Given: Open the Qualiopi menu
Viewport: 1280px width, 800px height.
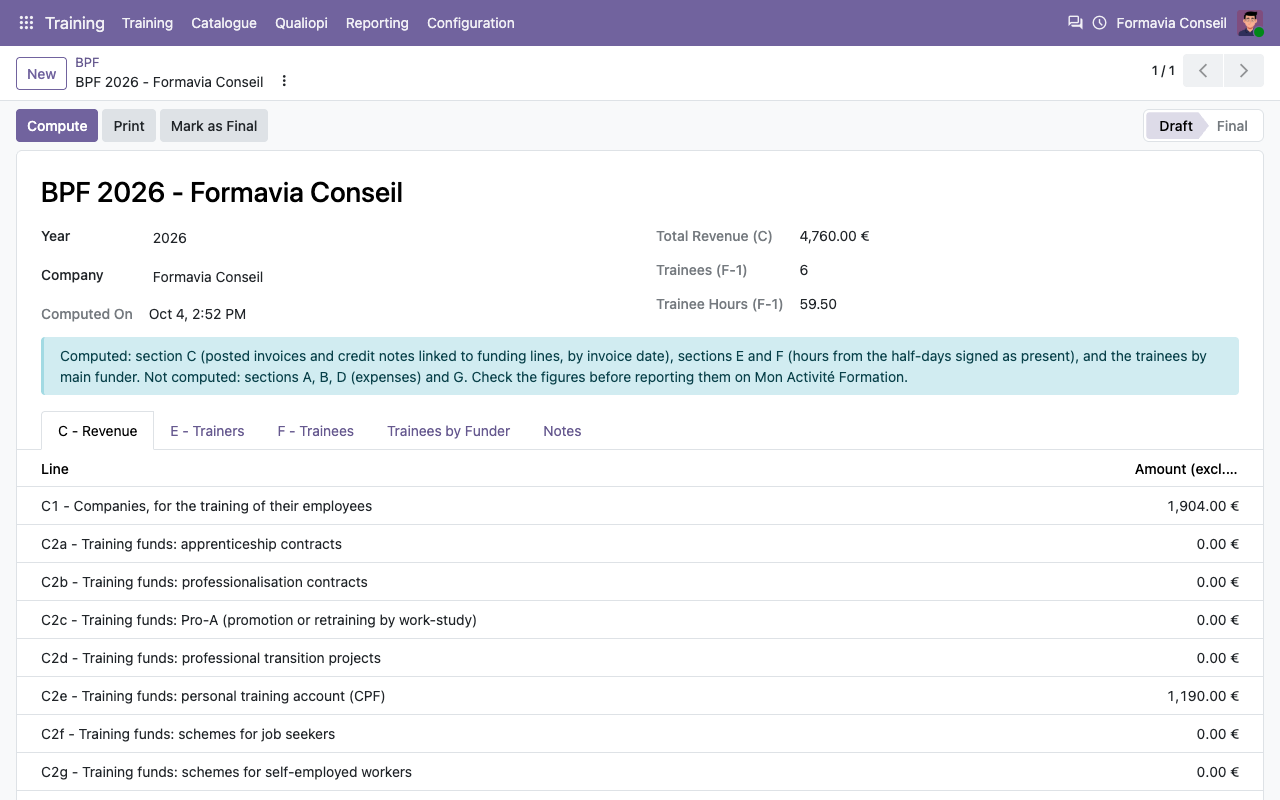Looking at the screenshot, I should (301, 23).
